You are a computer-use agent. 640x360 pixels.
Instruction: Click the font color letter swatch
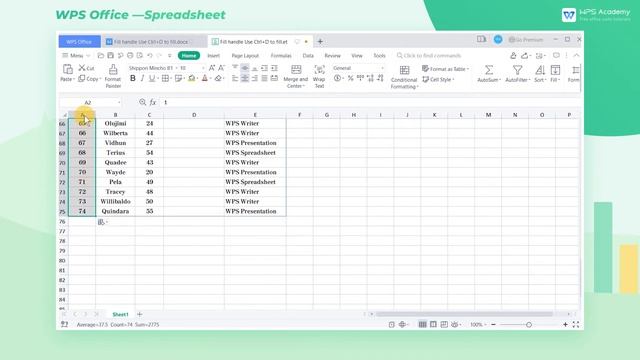click(205, 78)
